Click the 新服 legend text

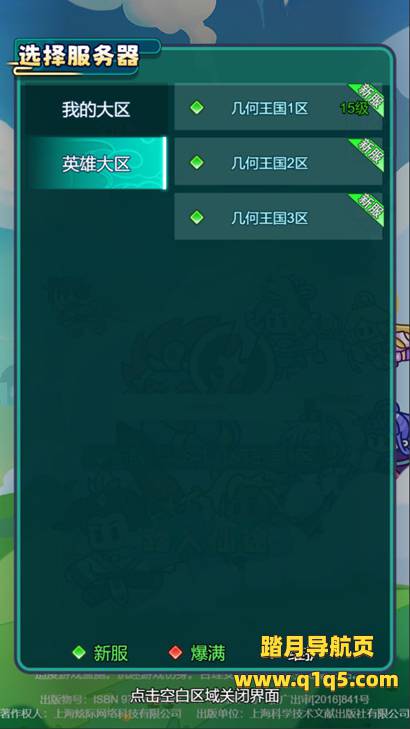coord(111,653)
